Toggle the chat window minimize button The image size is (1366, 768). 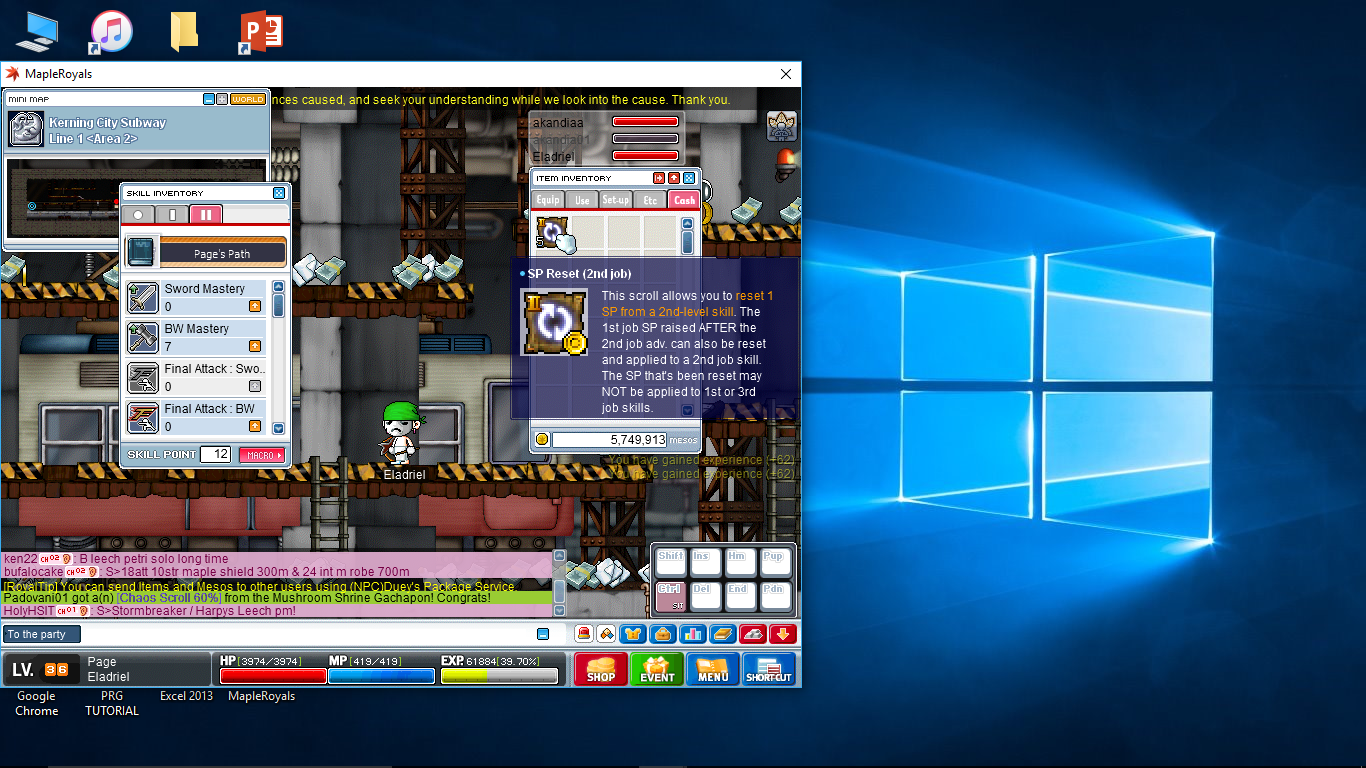coord(543,634)
